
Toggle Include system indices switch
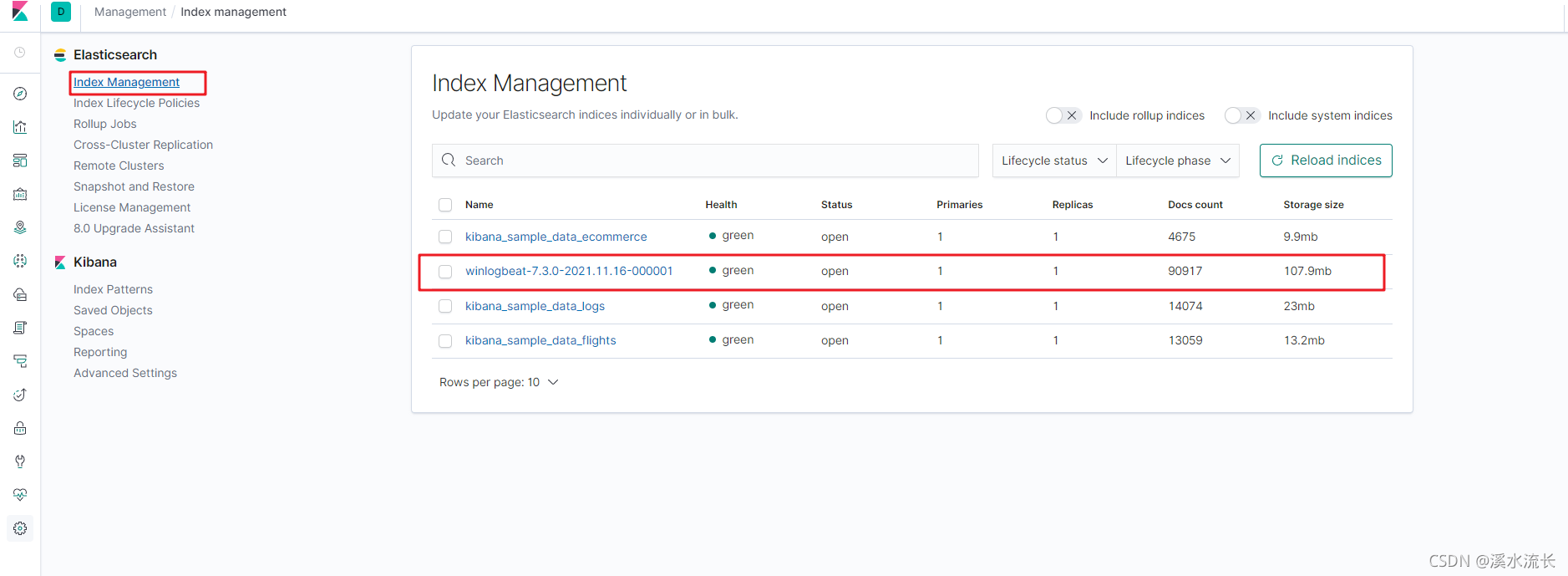1242,115
